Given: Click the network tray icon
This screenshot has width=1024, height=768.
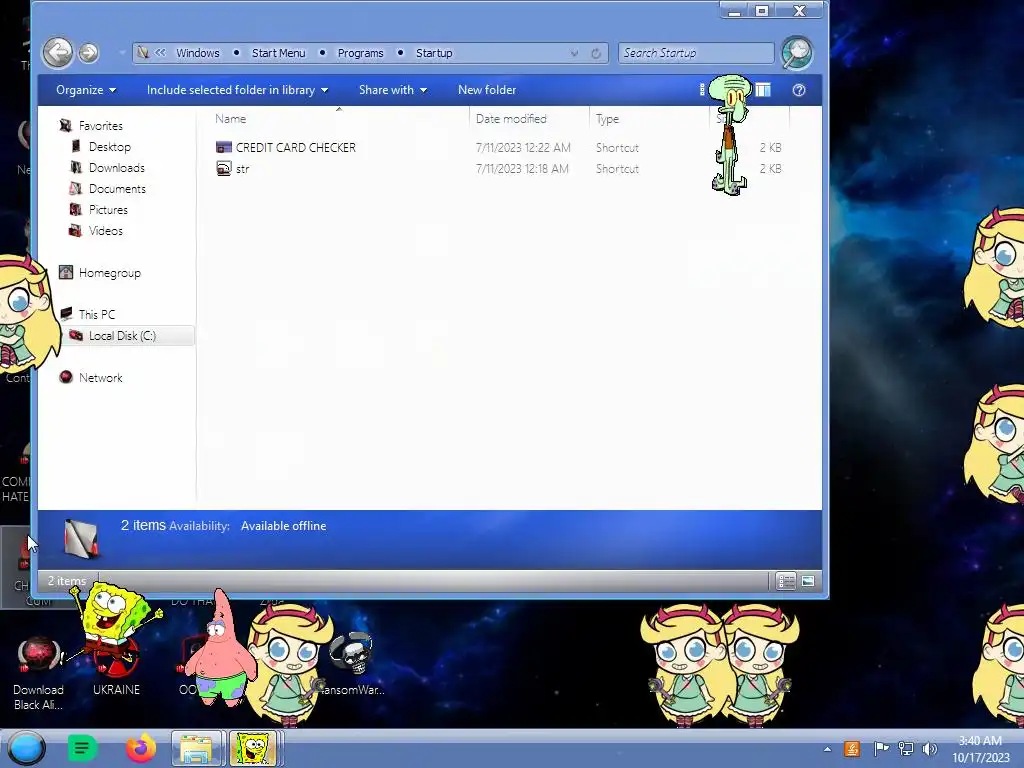Looking at the screenshot, I should [906, 749].
